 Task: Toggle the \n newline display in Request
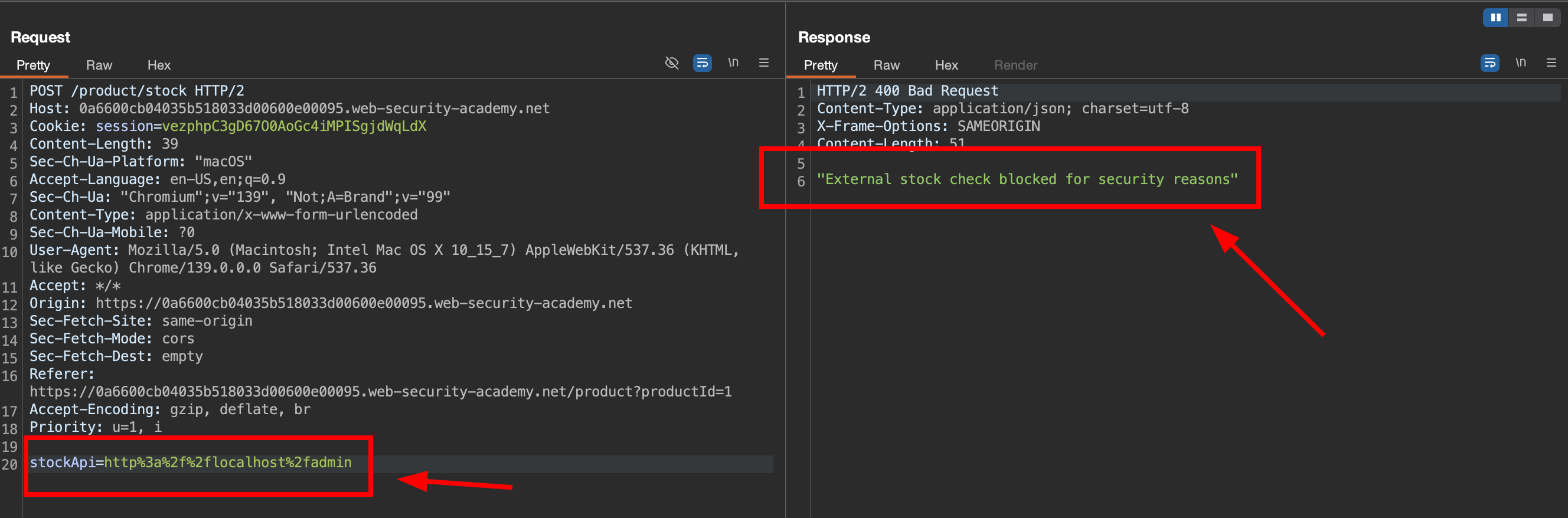[733, 63]
